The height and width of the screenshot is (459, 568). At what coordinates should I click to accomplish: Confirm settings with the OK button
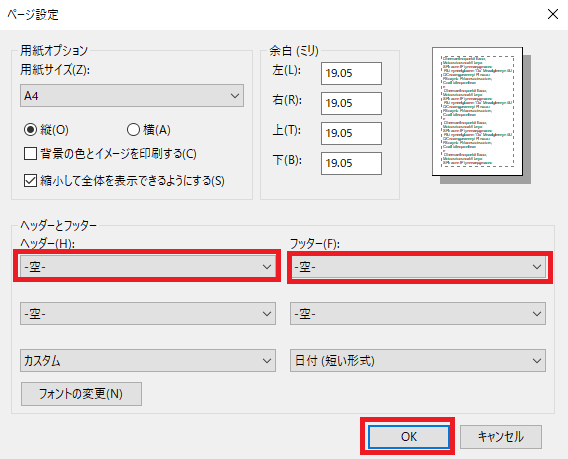[x=409, y=437]
